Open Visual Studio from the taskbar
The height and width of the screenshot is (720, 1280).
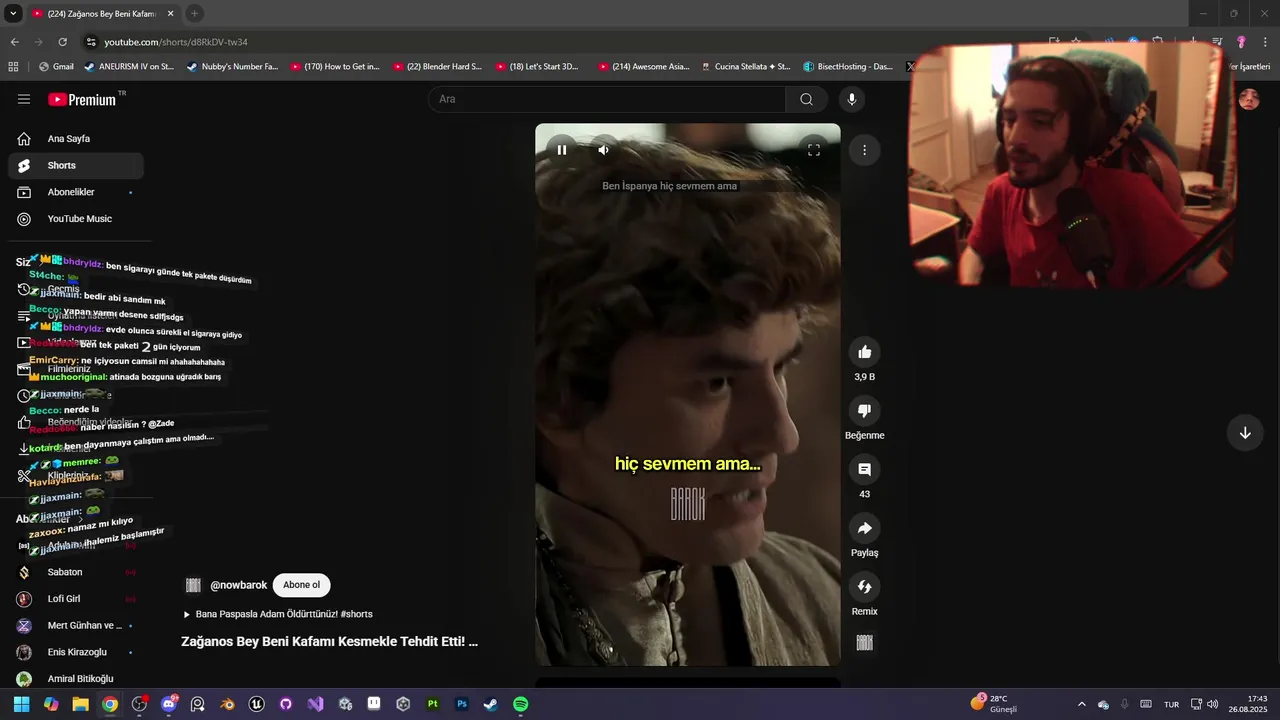pyautogui.click(x=315, y=704)
